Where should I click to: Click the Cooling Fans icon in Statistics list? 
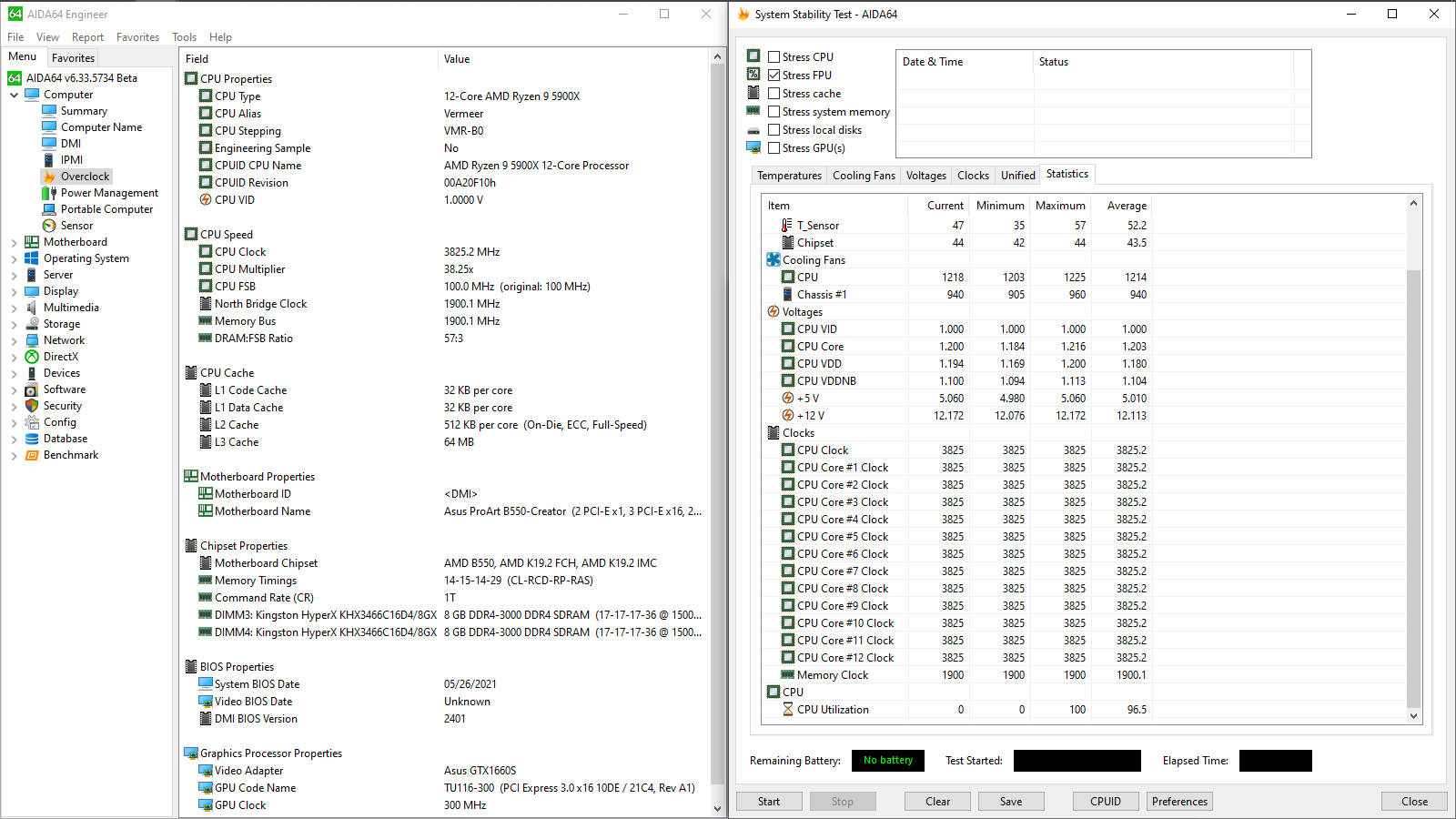point(773,260)
